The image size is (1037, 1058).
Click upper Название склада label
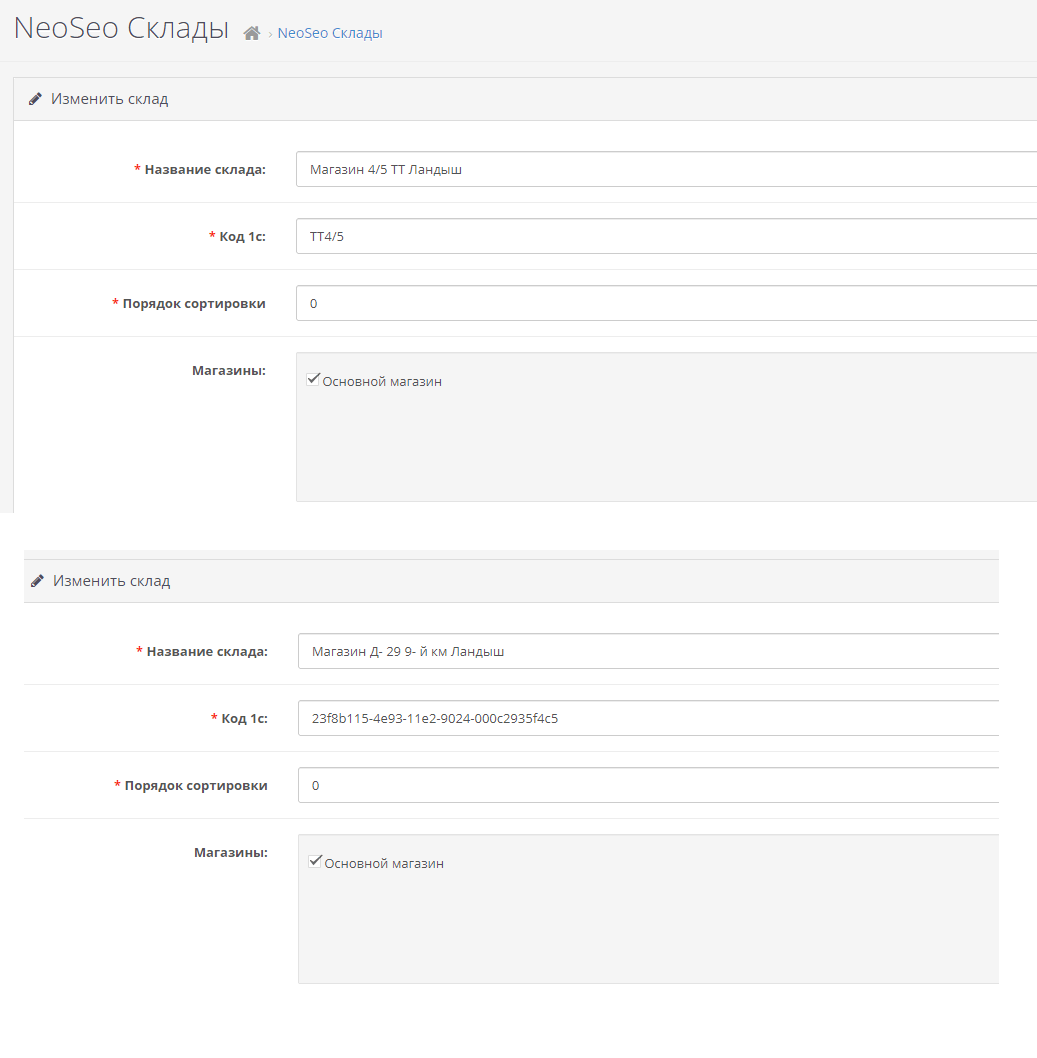pos(205,170)
